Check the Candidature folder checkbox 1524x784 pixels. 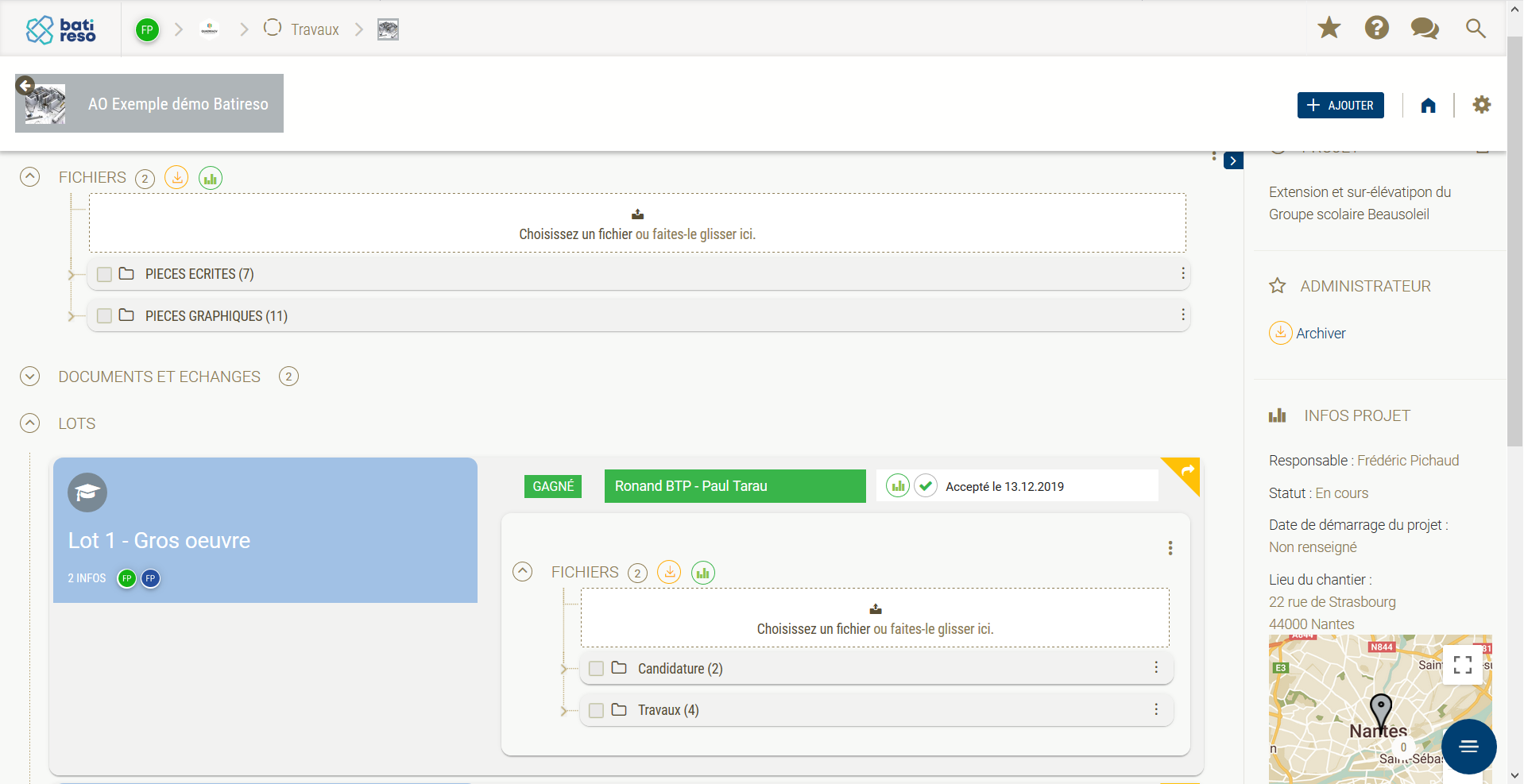click(597, 669)
